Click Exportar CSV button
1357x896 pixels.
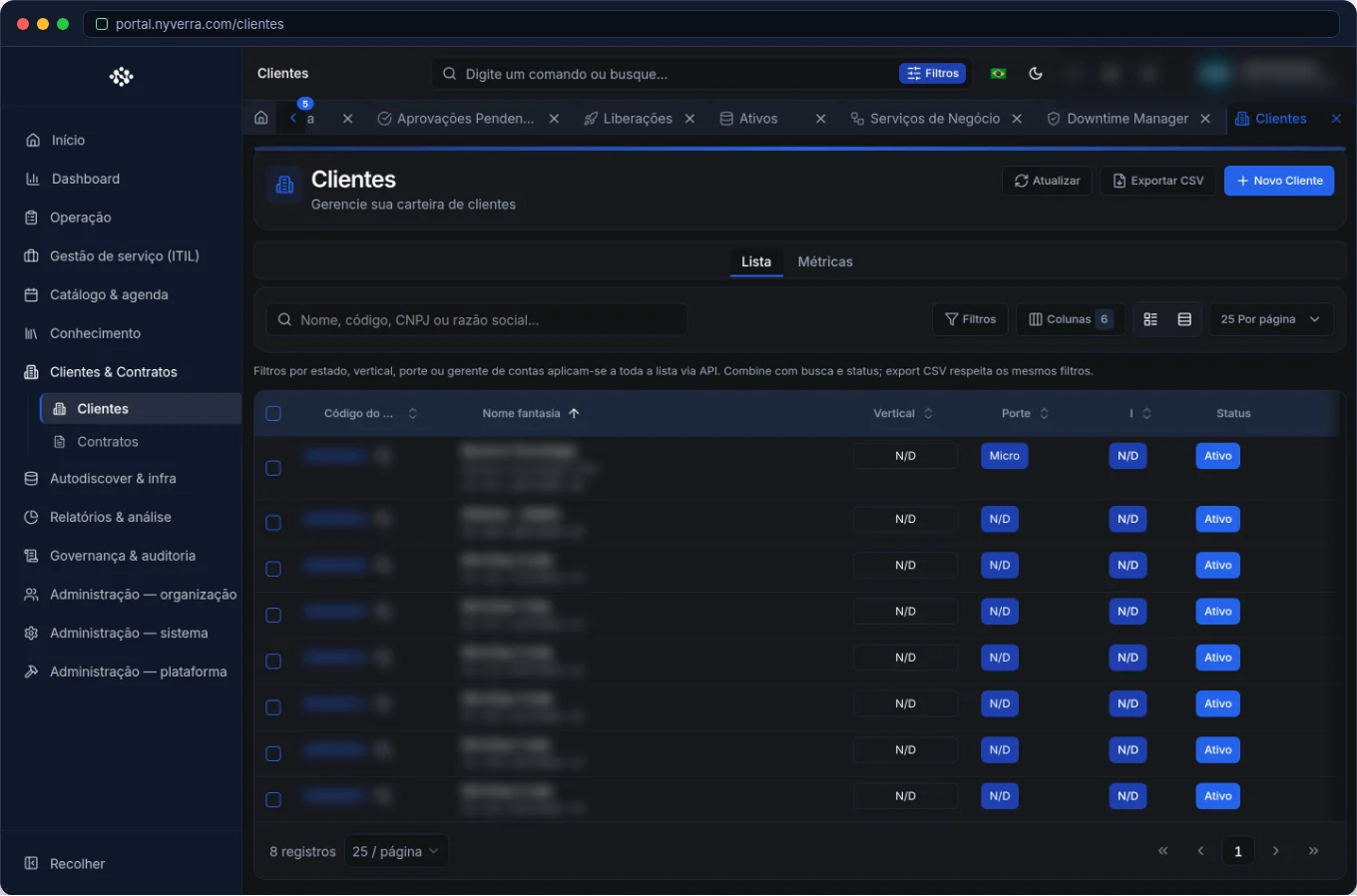coord(1158,181)
